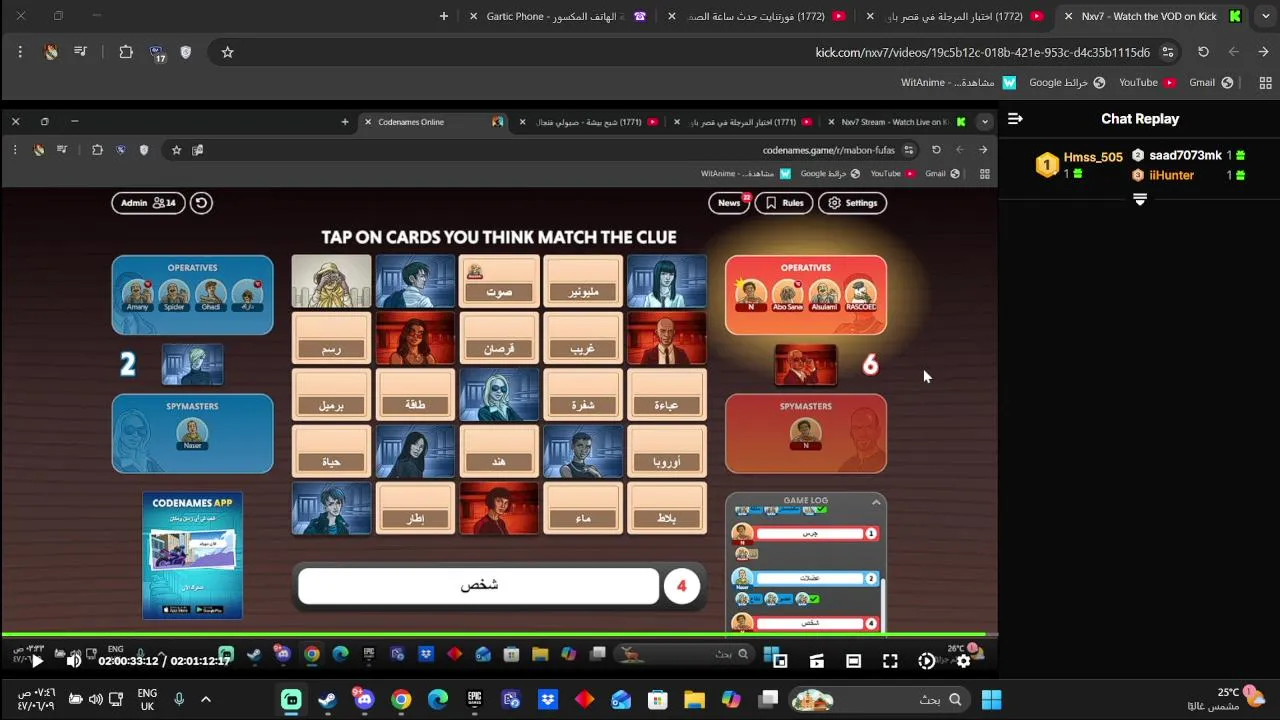Open Google خرائط bookmark

click(1066, 83)
